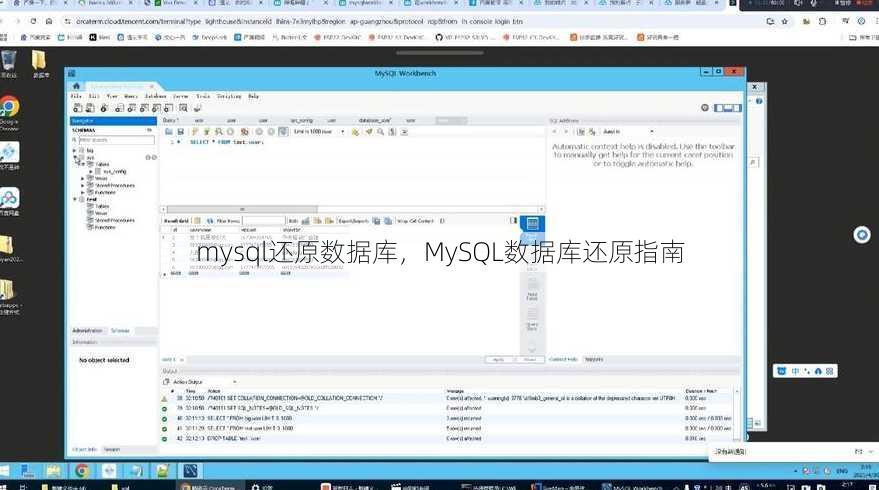879x490 pixels.
Task: Toggle invisible characters icon in editor toolbar
Action: (392, 132)
